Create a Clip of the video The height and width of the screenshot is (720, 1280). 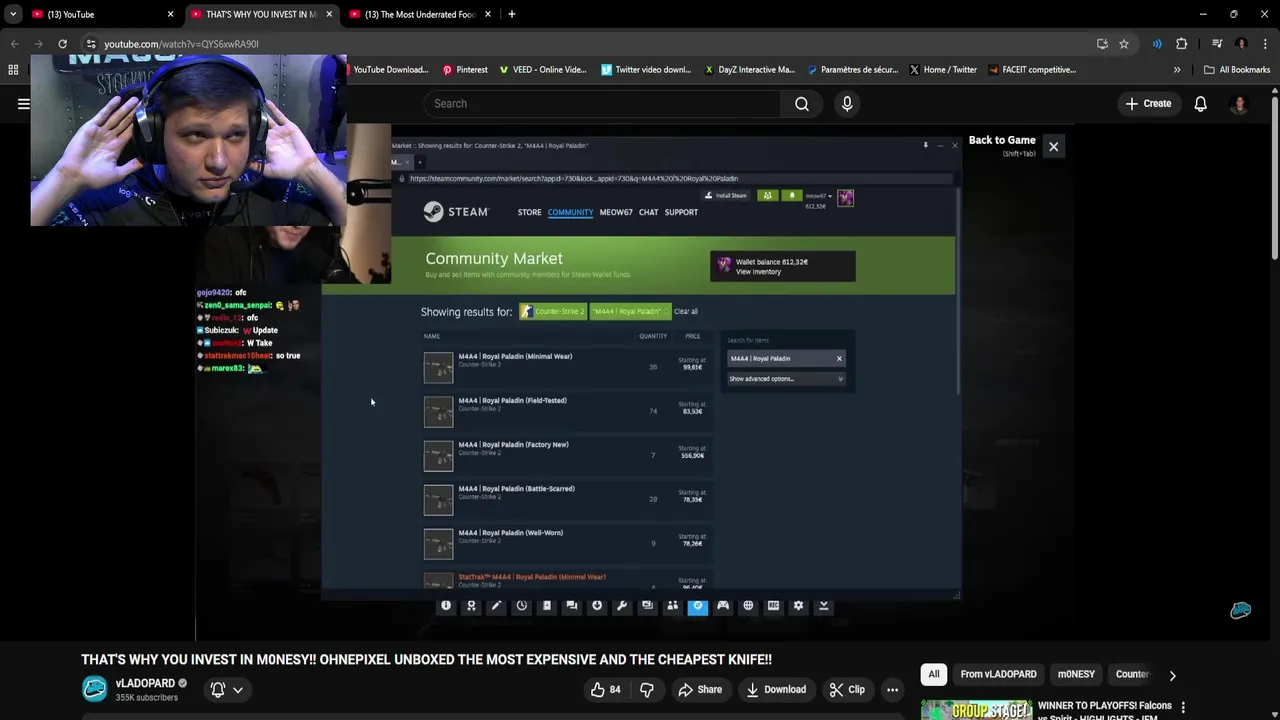(x=847, y=690)
